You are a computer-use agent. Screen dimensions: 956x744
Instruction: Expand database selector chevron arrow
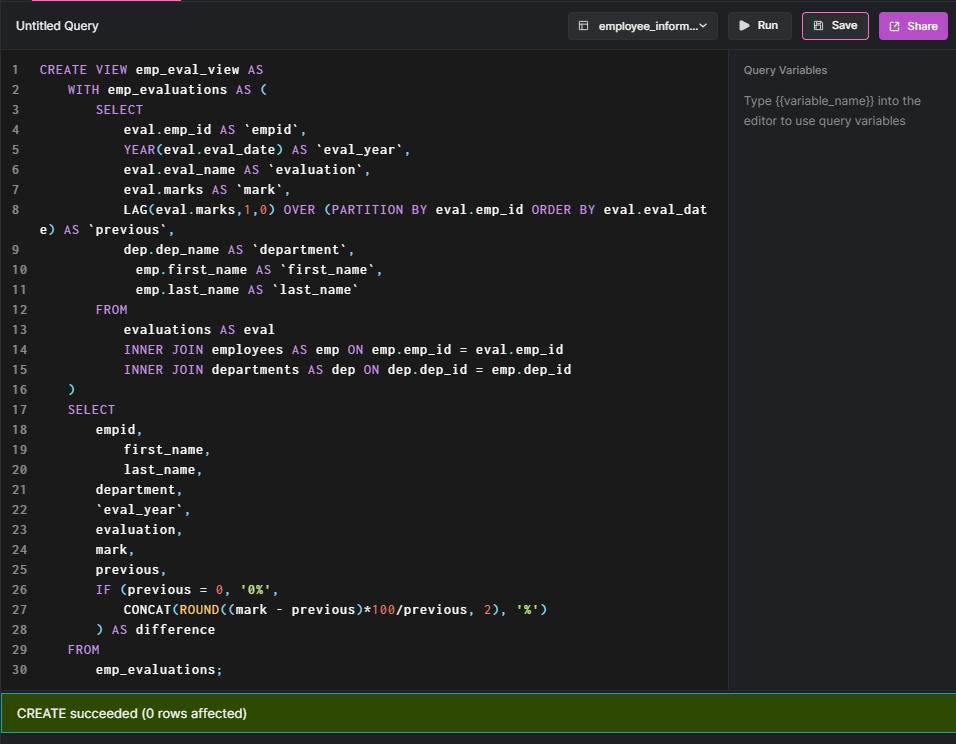pyautogui.click(x=703, y=26)
